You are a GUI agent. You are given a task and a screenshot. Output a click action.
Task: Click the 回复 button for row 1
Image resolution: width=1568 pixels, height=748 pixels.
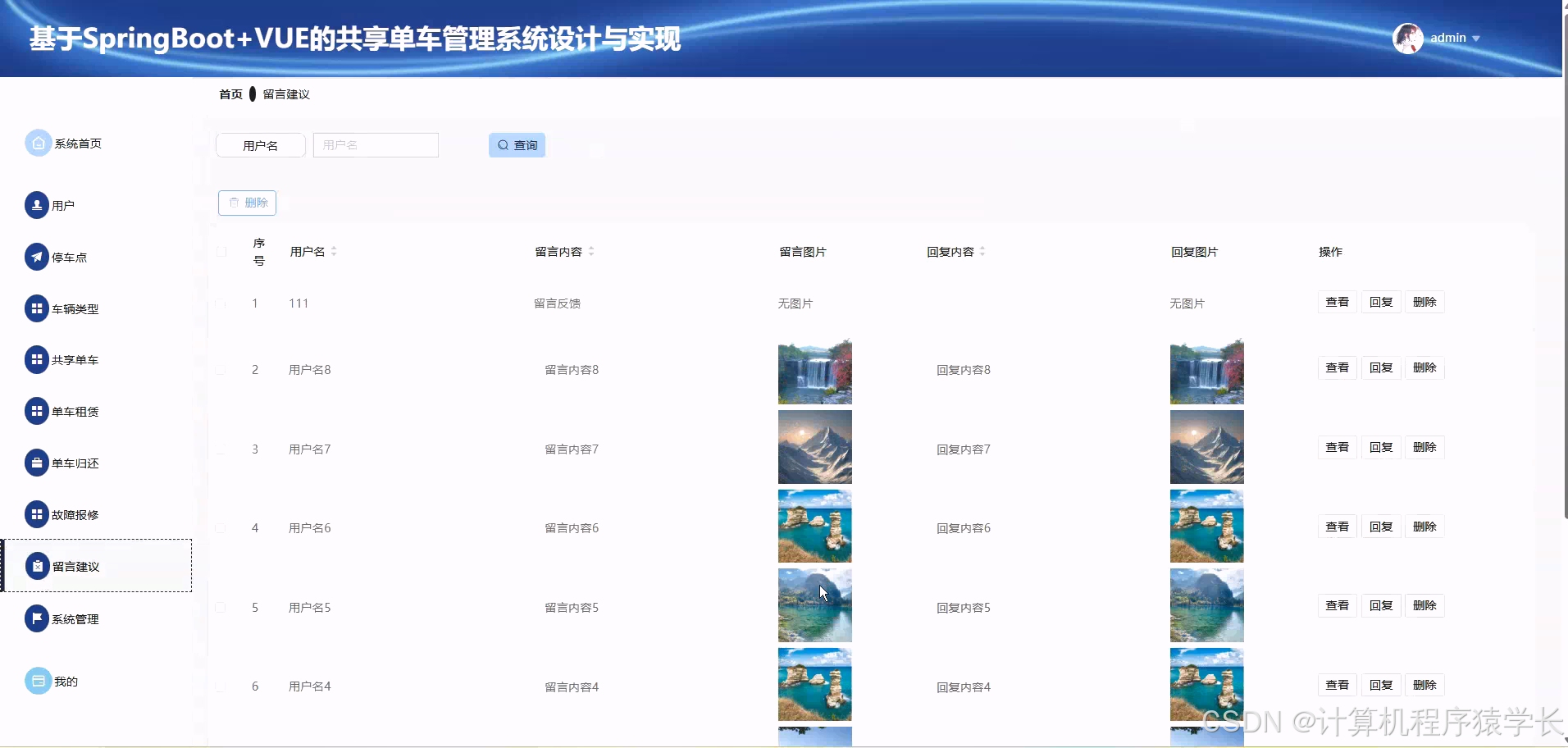1381,302
